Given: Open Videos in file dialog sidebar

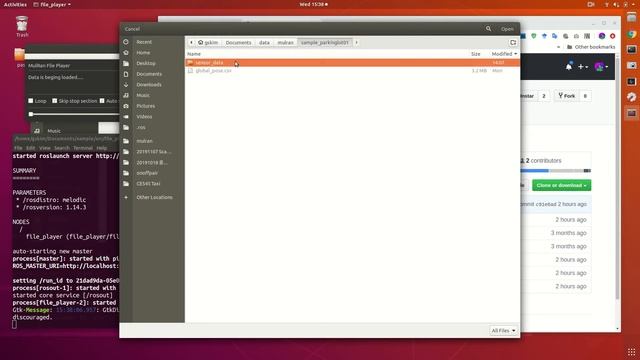Looking at the screenshot, I should pyautogui.click(x=144, y=116).
